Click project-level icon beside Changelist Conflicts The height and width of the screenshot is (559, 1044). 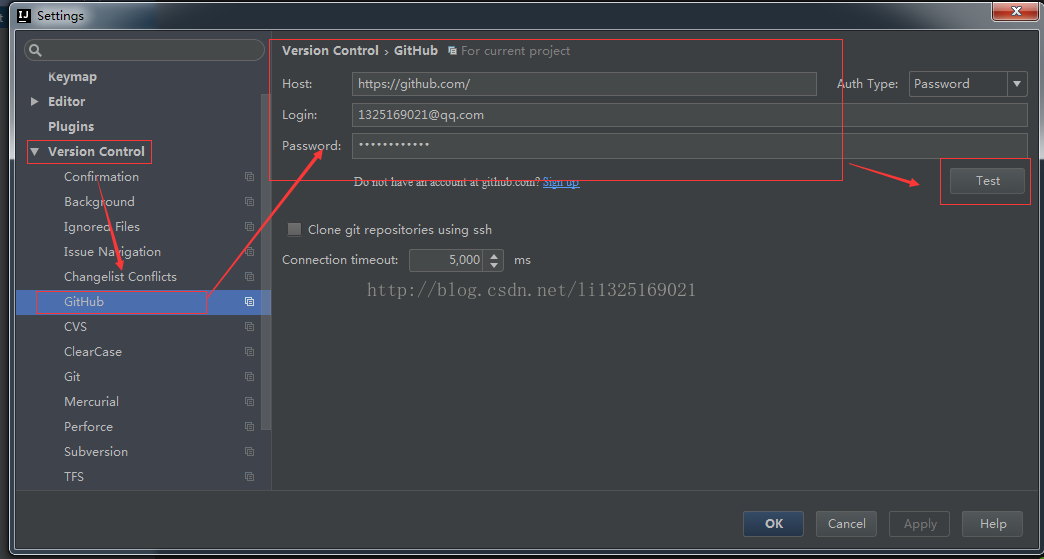[x=249, y=277]
